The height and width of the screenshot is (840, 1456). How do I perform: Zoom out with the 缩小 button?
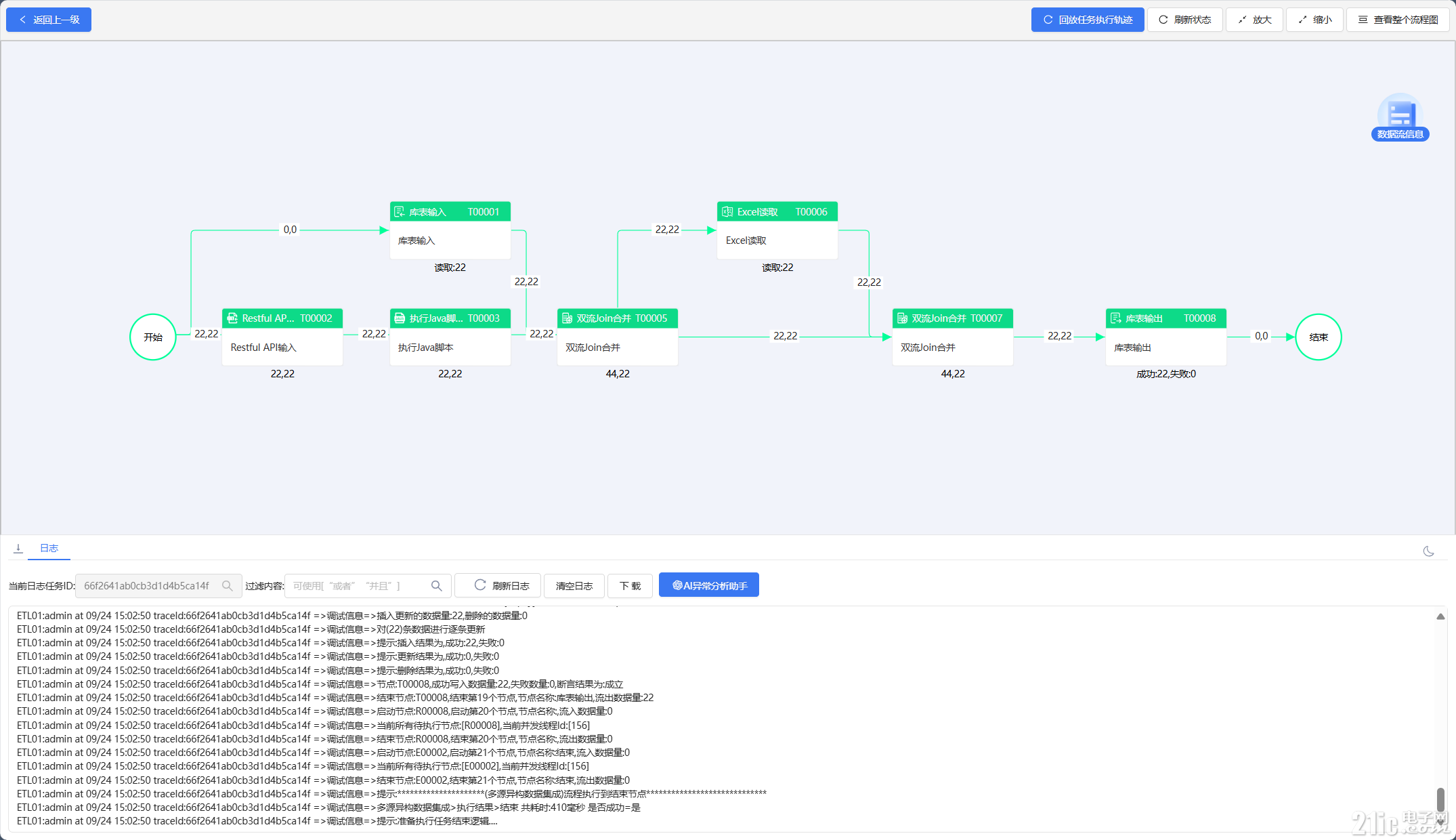[x=1314, y=20]
